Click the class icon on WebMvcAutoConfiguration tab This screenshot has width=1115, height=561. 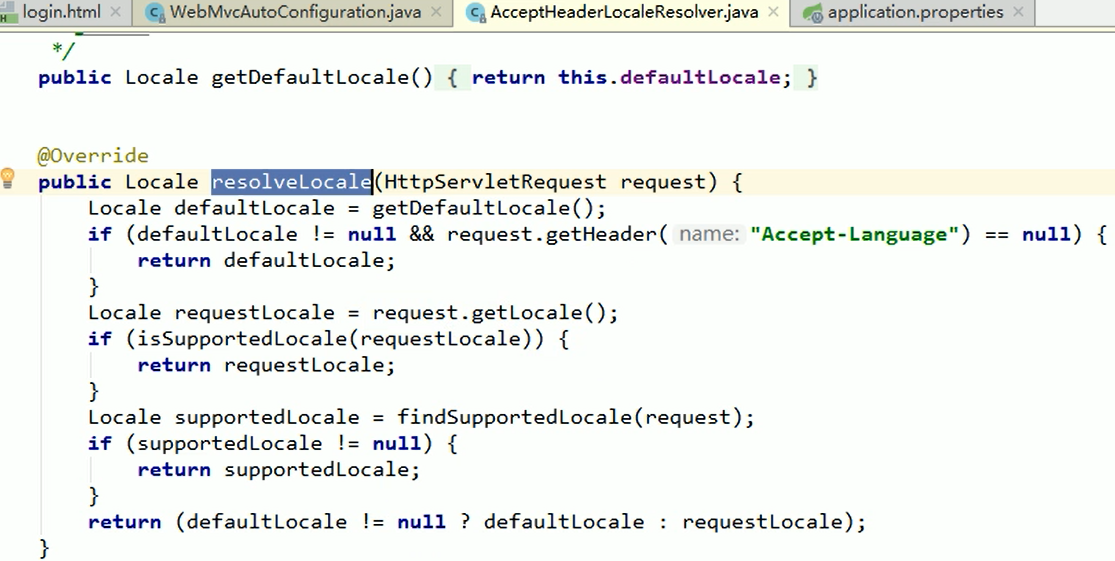coord(154,13)
